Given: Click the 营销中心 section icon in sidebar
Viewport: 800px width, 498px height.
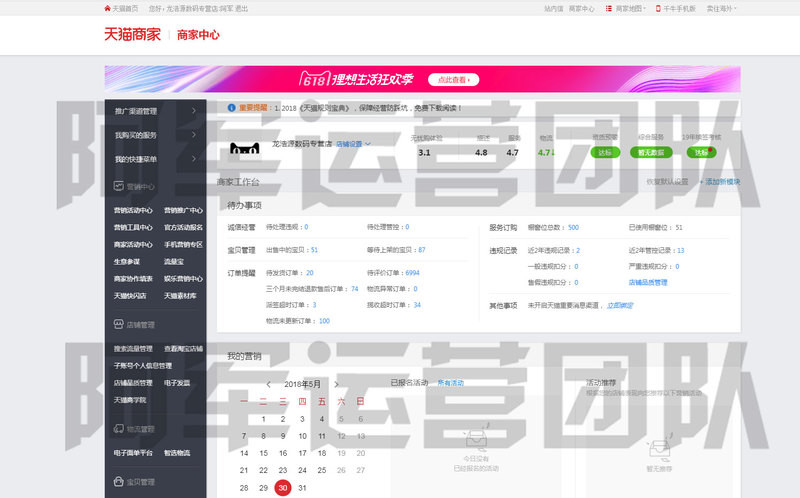Looking at the screenshot, I should coord(119,186).
